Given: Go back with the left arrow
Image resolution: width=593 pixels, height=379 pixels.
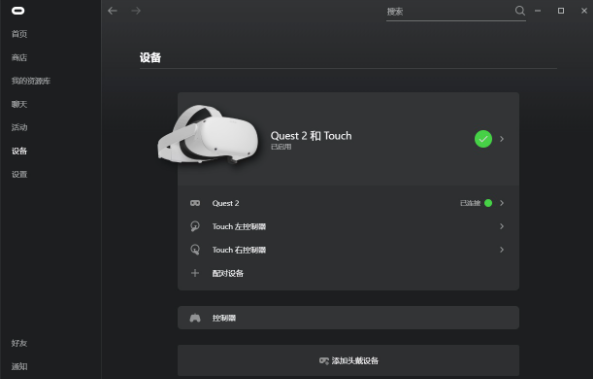Looking at the screenshot, I should point(112,11).
